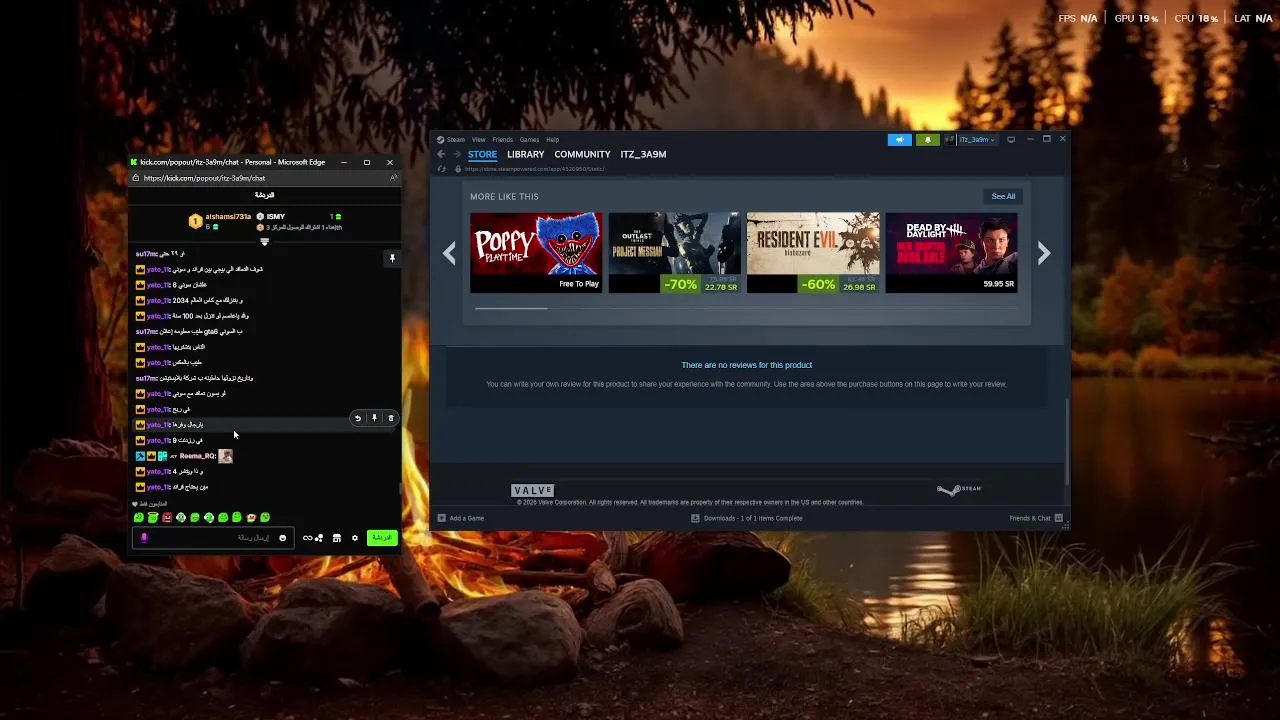The height and width of the screenshot is (720, 1280).
Task: Delete the hovered chat message
Action: pos(391,418)
